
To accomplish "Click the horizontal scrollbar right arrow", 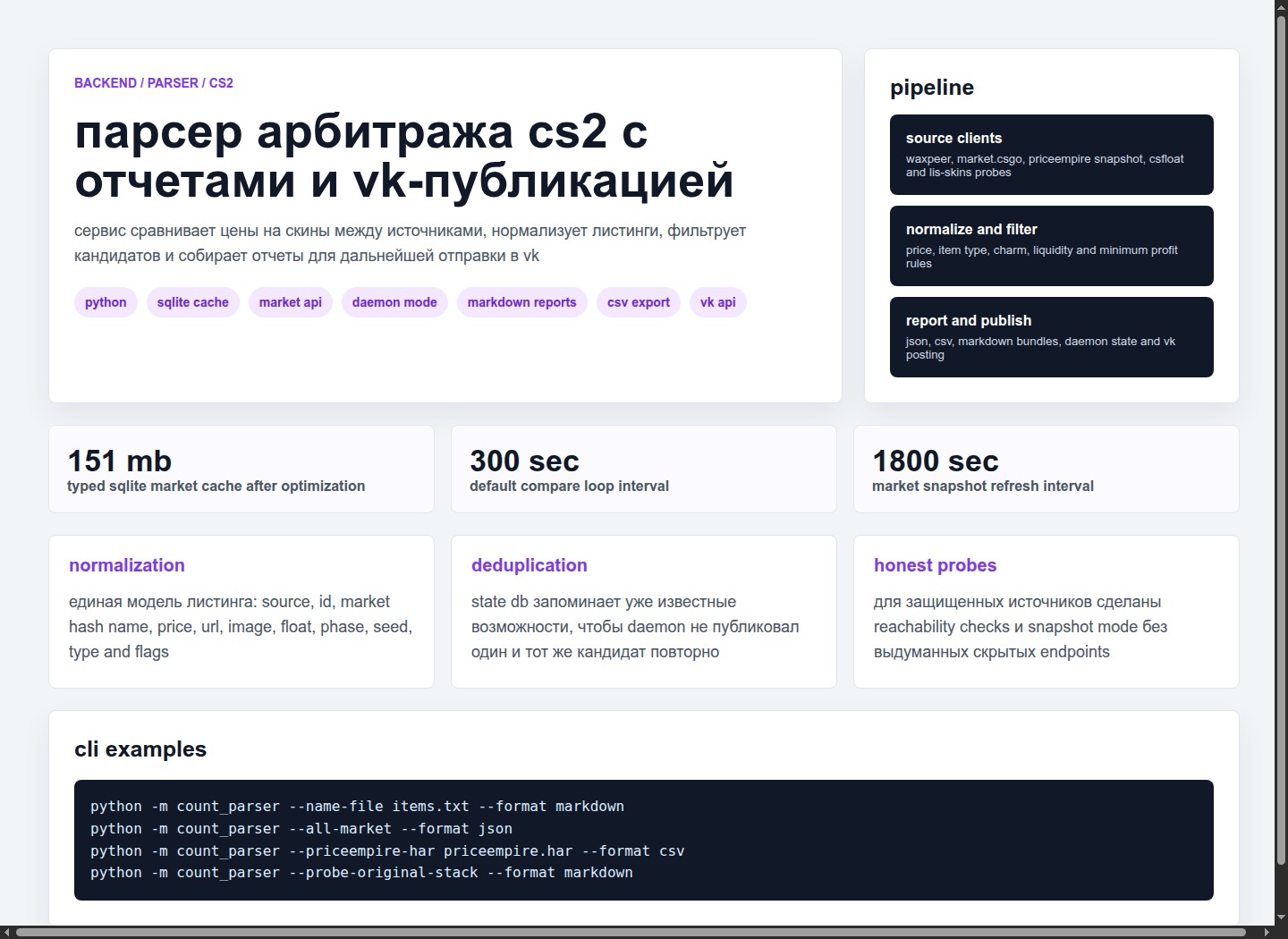I will pyautogui.click(x=1267, y=932).
